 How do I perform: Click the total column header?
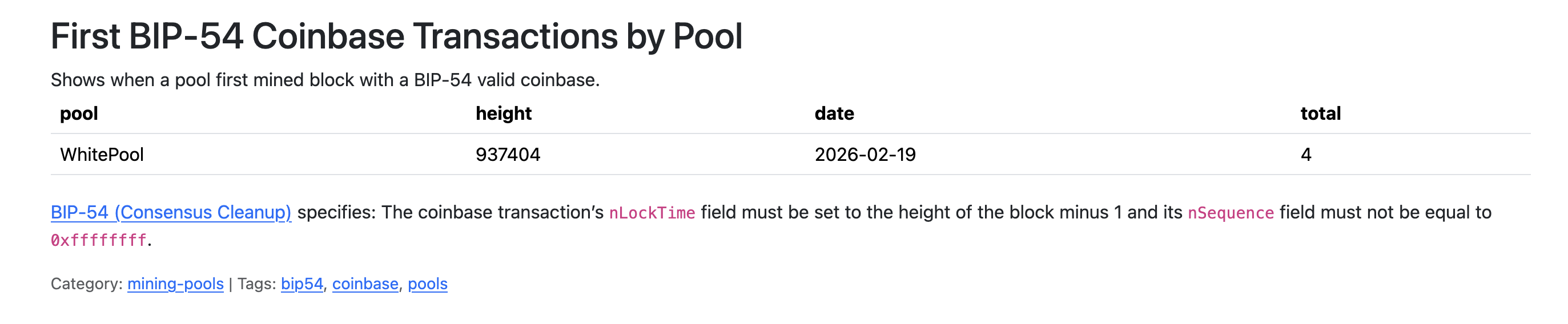tap(1320, 114)
